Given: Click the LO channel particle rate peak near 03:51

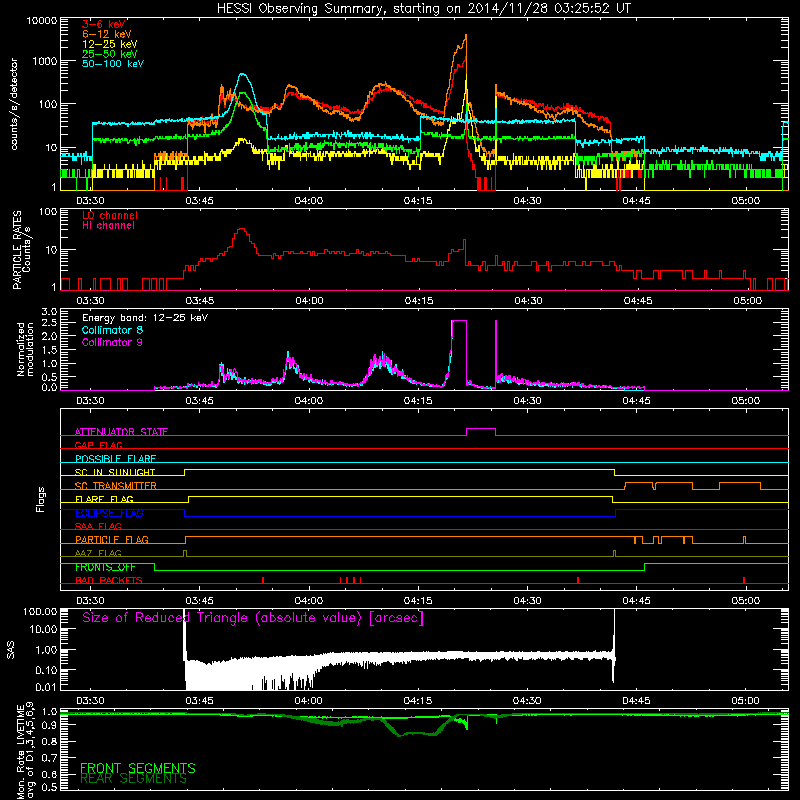Looking at the screenshot, I should [x=242, y=230].
